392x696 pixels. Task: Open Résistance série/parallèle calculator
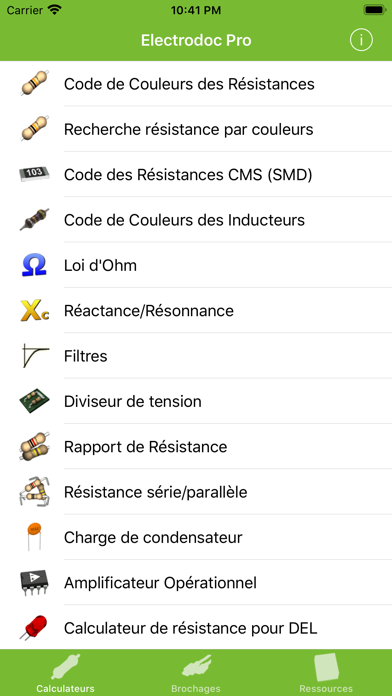coord(196,492)
